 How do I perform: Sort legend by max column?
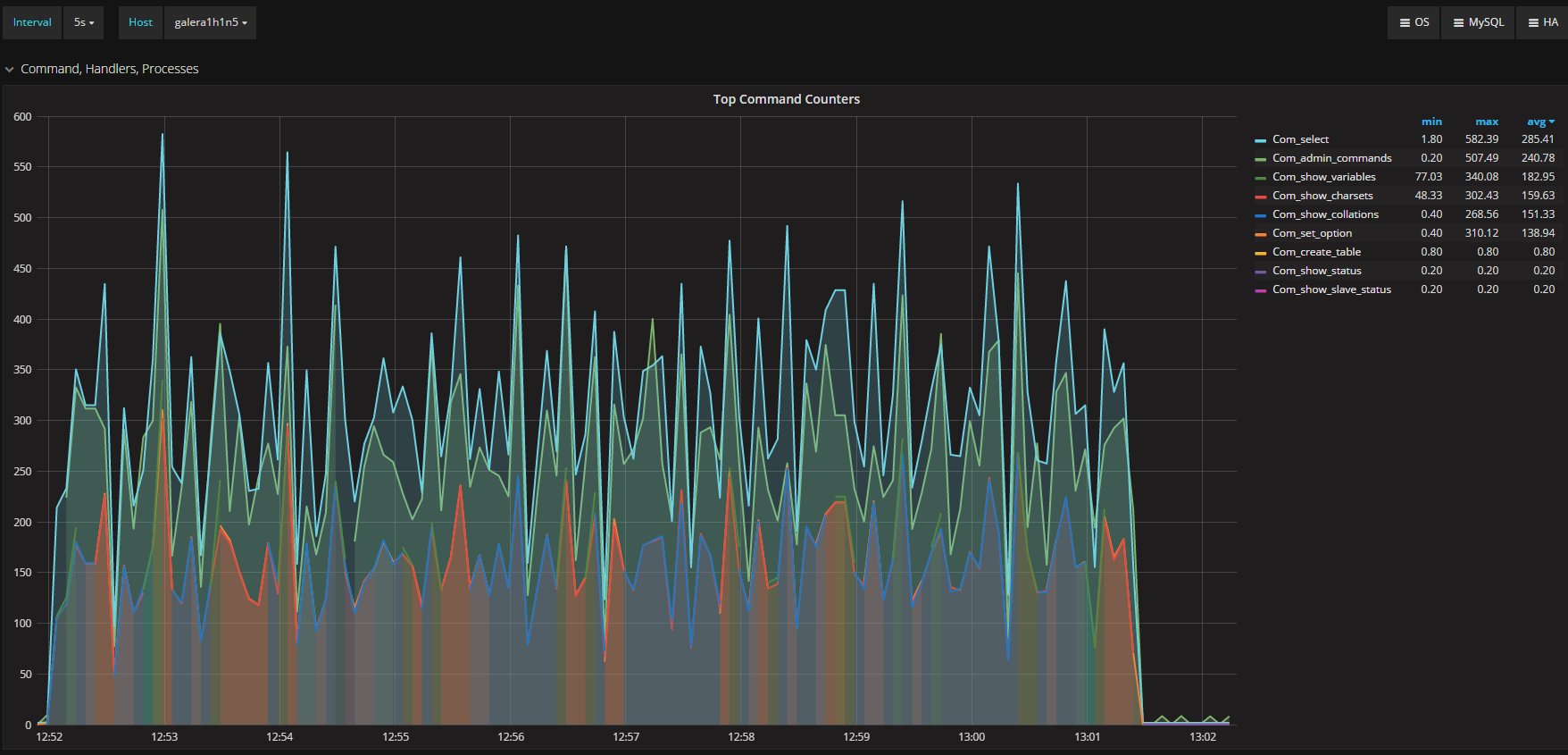(1487, 122)
